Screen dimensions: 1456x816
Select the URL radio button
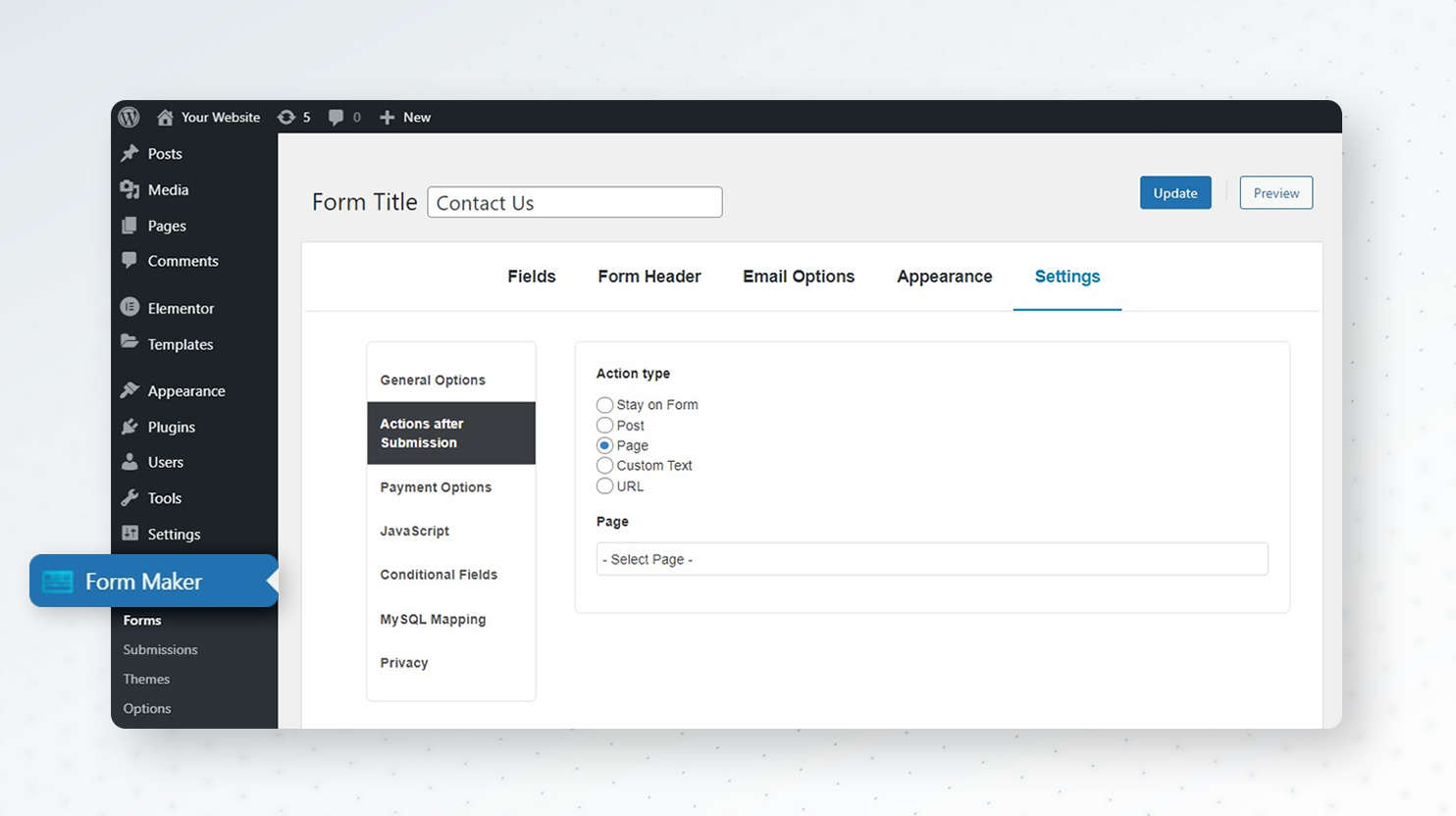click(x=604, y=485)
